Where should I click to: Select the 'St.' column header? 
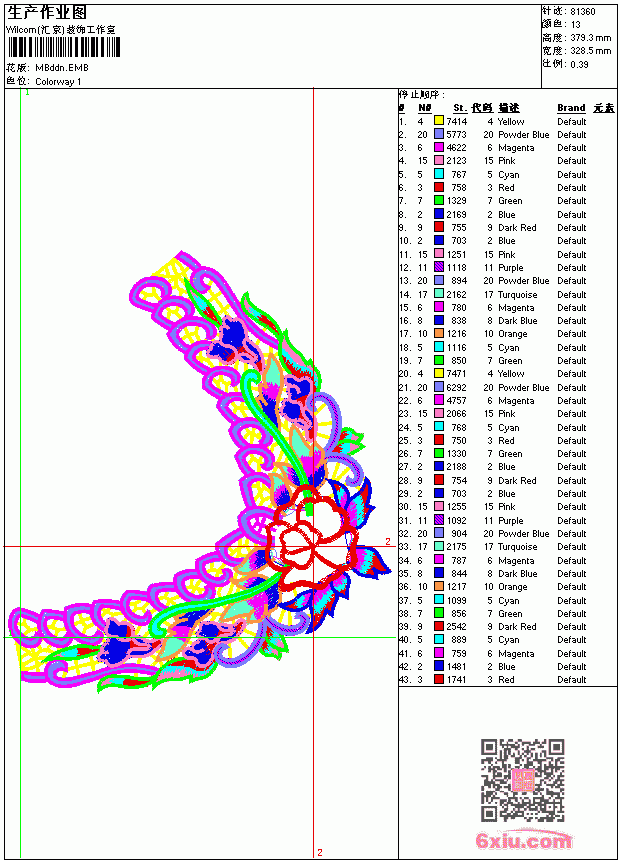pyautogui.click(x=460, y=108)
